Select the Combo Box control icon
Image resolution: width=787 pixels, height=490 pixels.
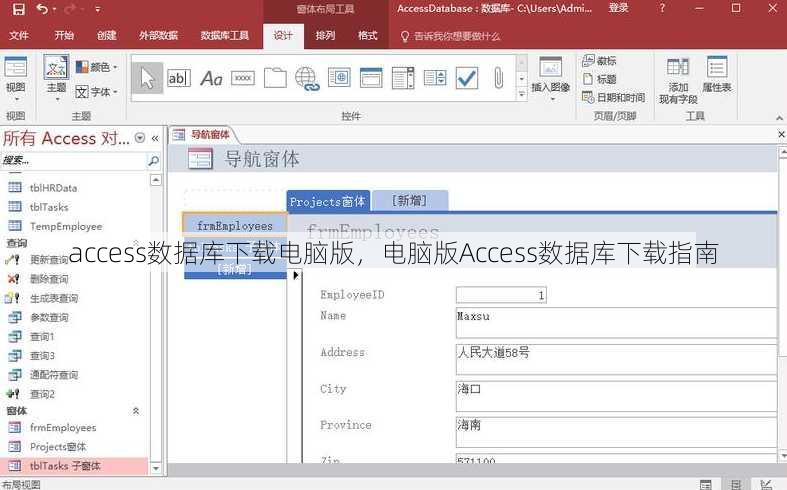pyautogui.click(x=435, y=78)
